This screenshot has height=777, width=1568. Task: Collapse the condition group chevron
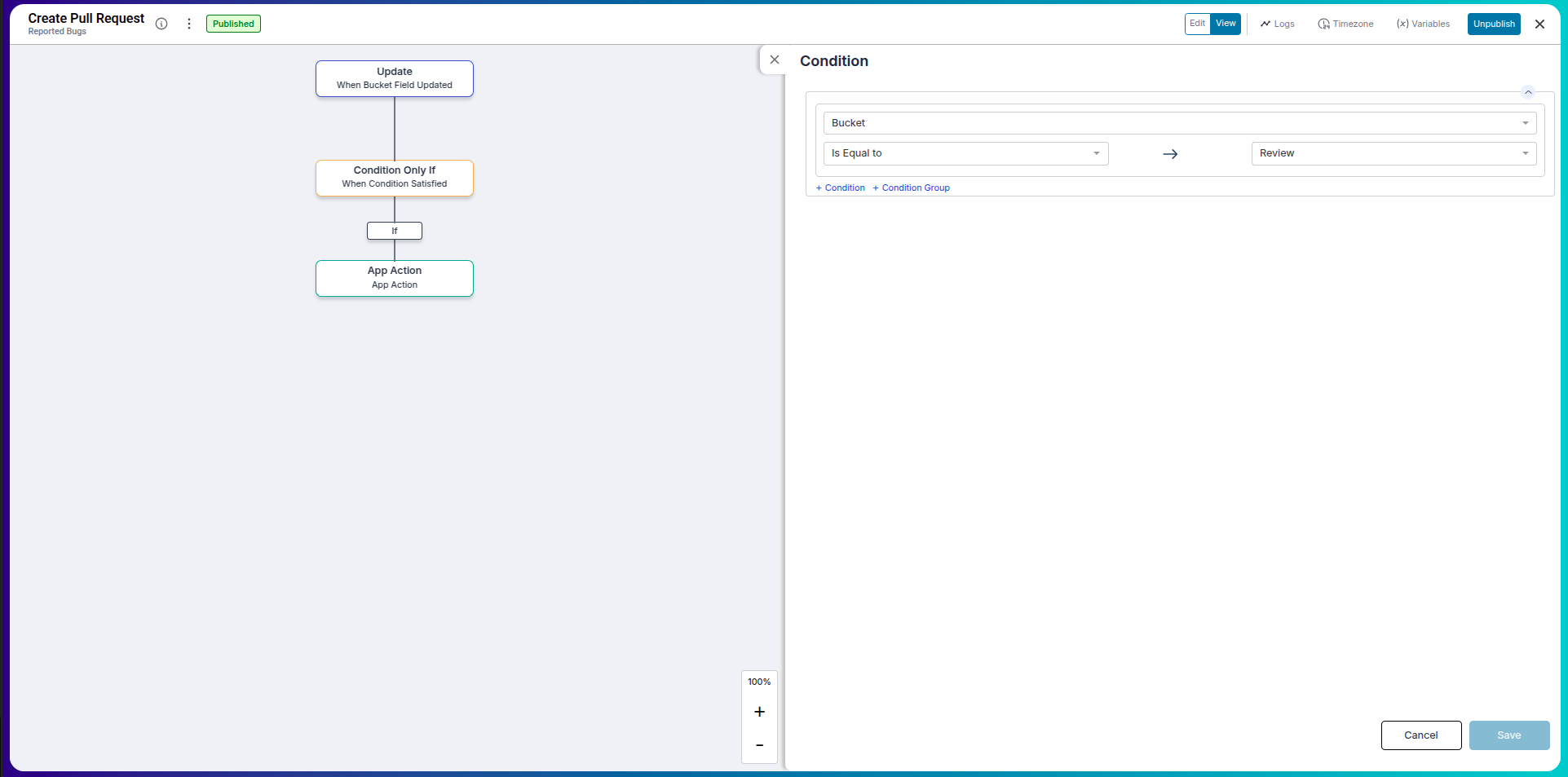click(1528, 92)
